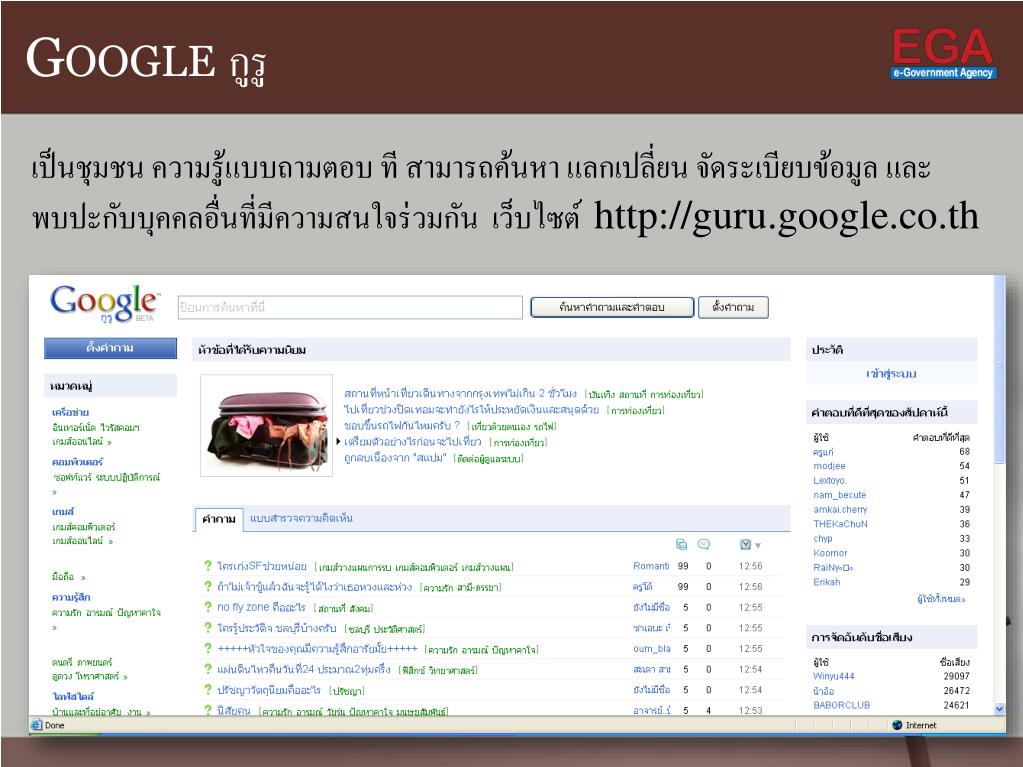
Task: Expand the » arrow under 'ความรู้สึก' category
Action: (x=55, y=627)
